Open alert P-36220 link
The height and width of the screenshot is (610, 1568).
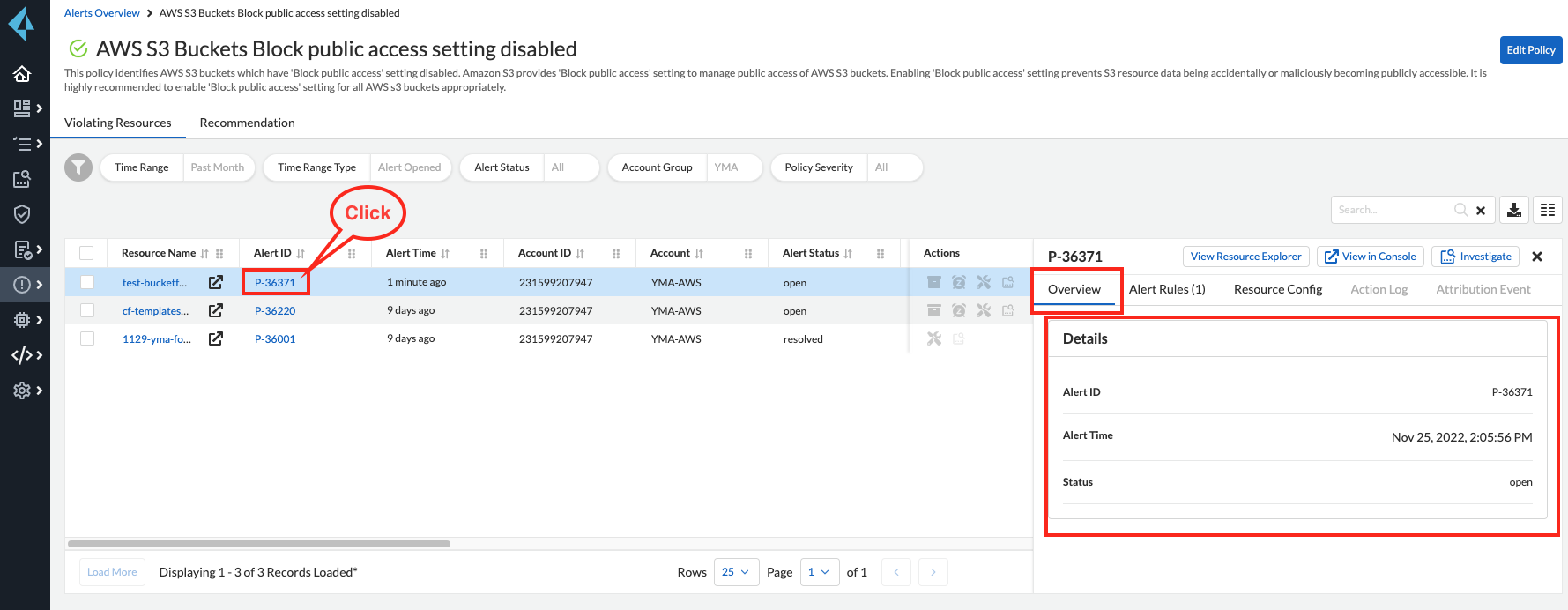[x=275, y=311]
